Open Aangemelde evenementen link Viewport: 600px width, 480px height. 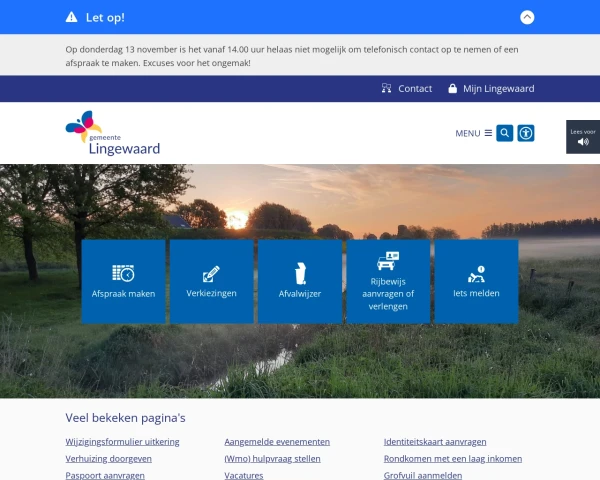point(277,442)
